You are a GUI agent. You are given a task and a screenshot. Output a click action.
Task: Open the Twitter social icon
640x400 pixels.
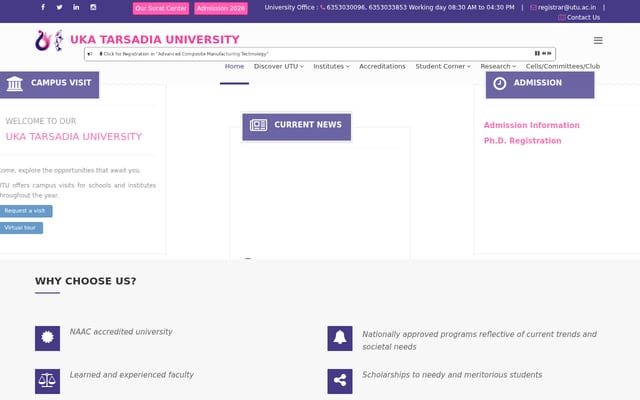tap(60, 7)
